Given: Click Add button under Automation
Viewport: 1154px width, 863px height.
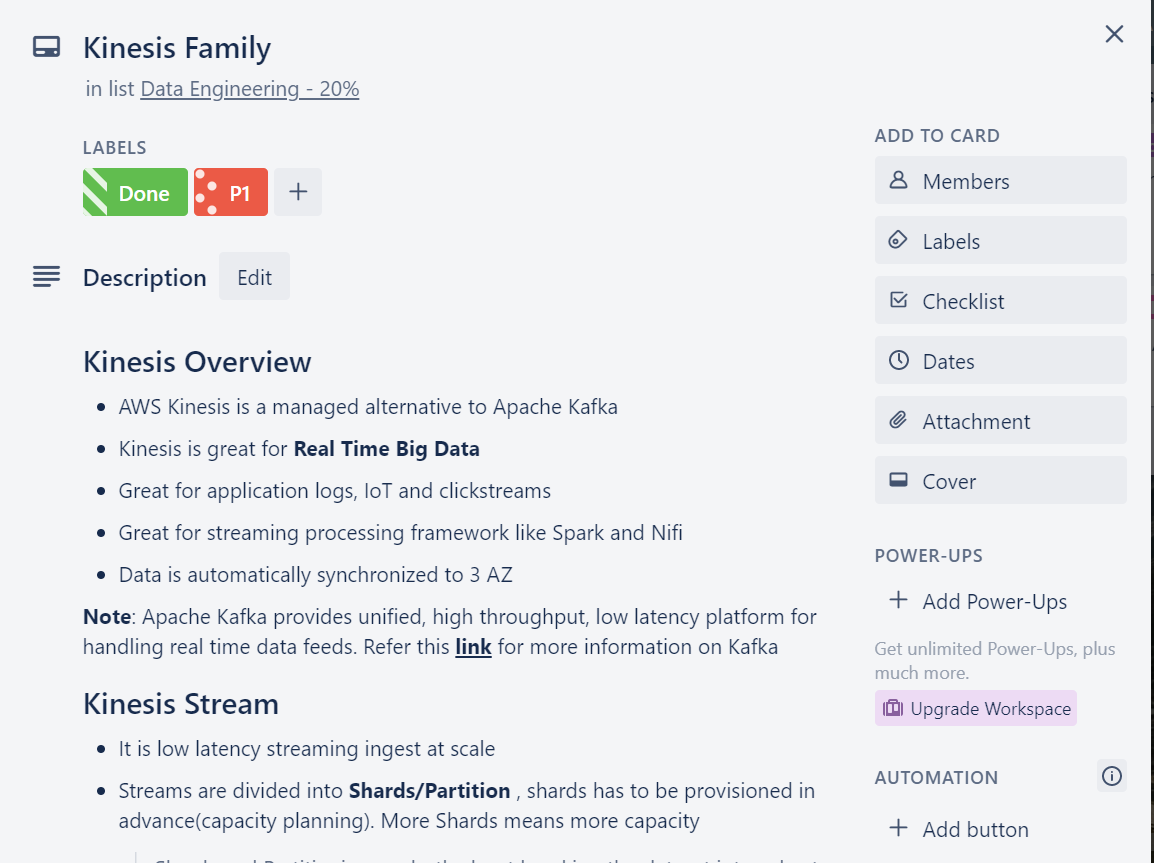Looking at the screenshot, I should click(960, 829).
